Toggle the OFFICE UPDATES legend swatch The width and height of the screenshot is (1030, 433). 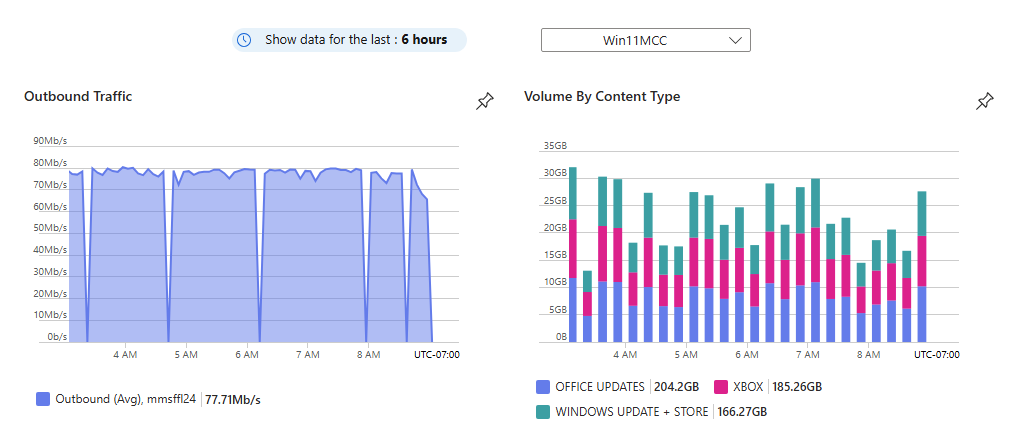coord(543,386)
